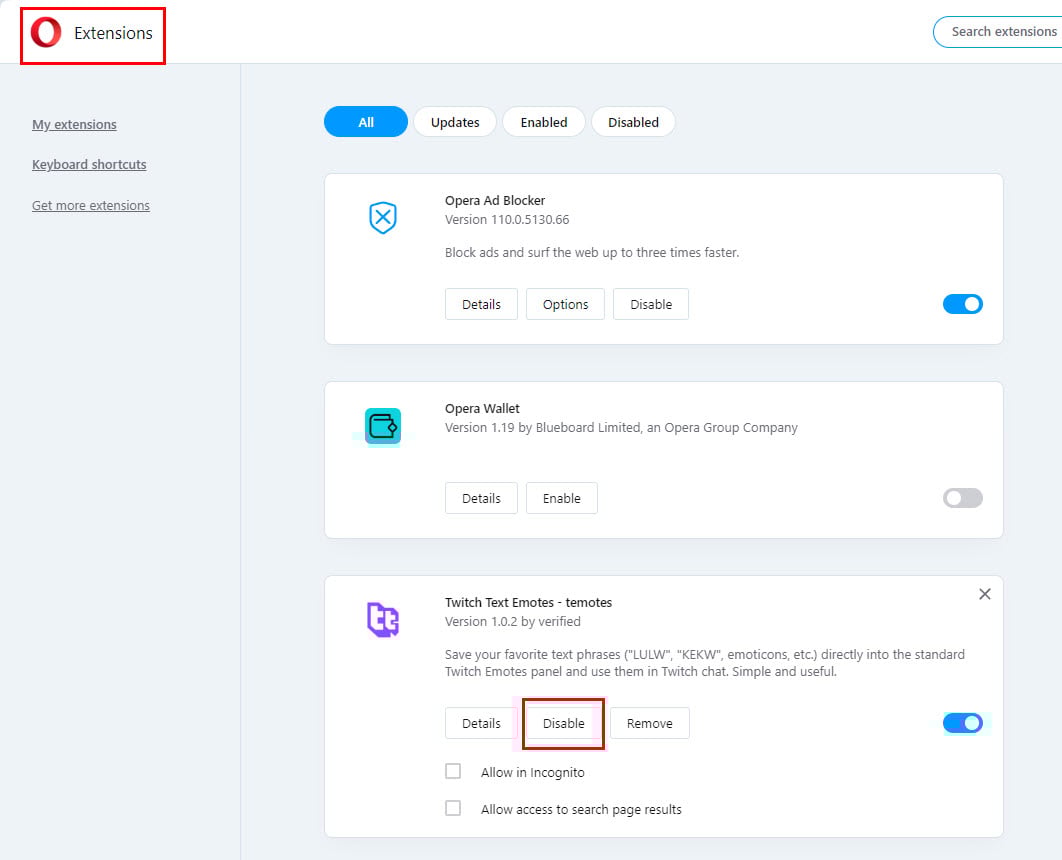Toggle off the Opera Ad Blocker switch
The image size is (1062, 860).
(962, 304)
